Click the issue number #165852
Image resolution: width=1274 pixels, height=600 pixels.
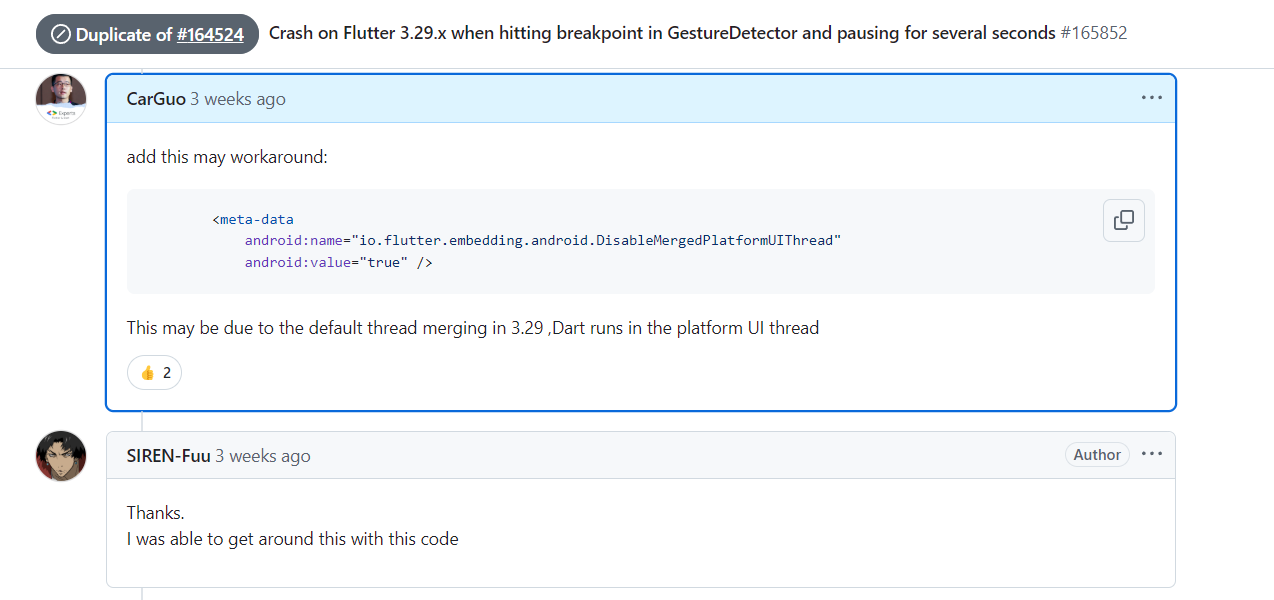pyautogui.click(x=1094, y=33)
